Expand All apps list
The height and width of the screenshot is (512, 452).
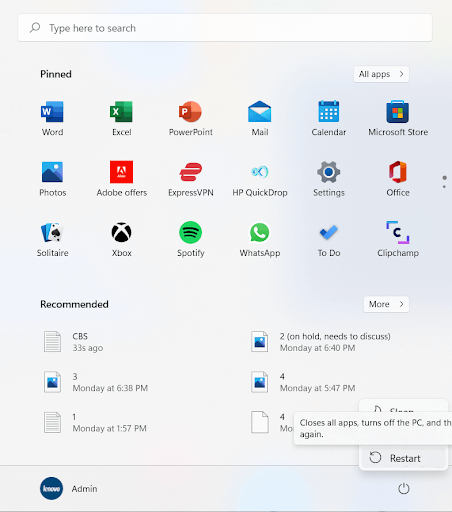[x=381, y=74]
